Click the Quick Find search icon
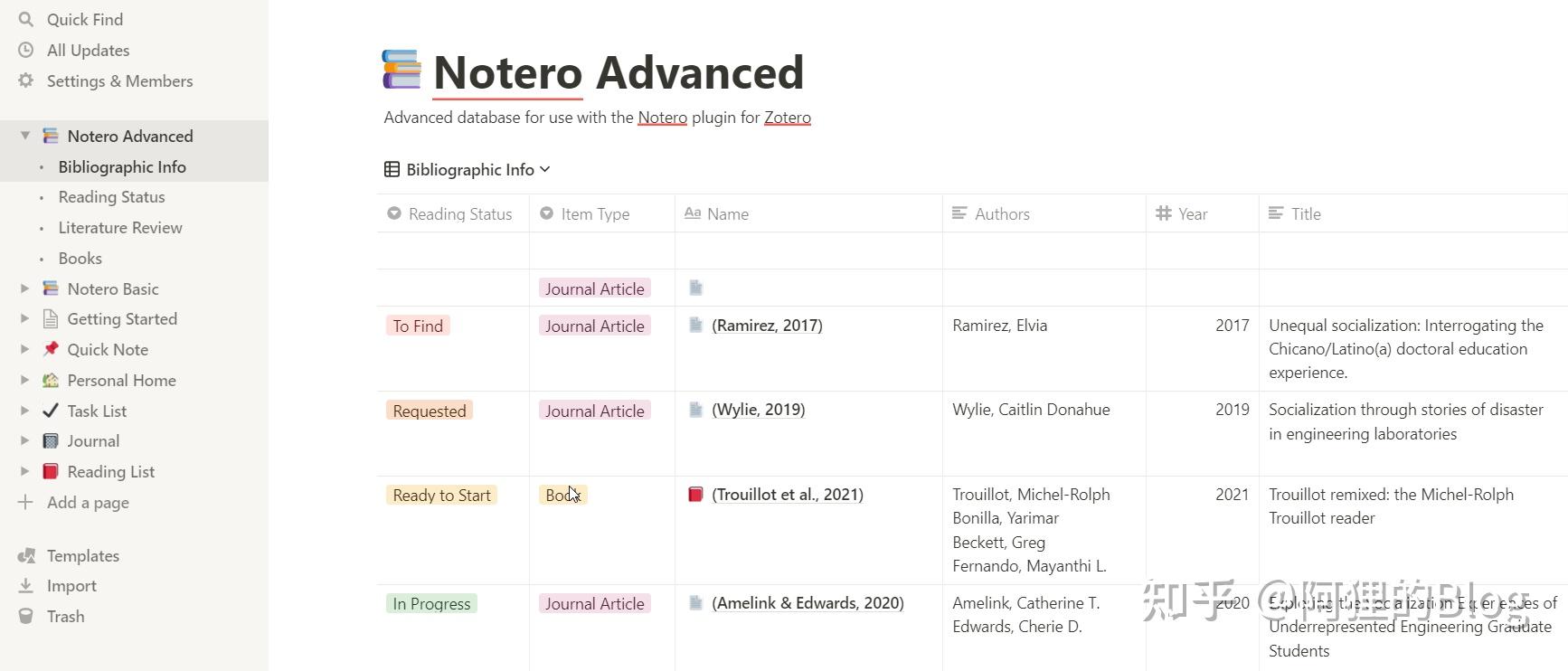The width and height of the screenshot is (1568, 671). point(25,19)
